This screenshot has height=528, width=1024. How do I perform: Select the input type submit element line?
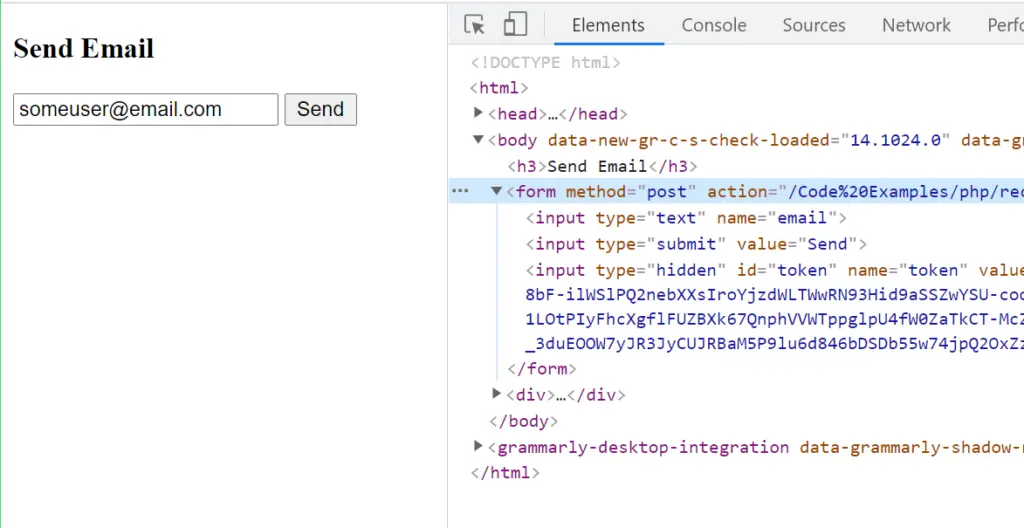pos(695,244)
